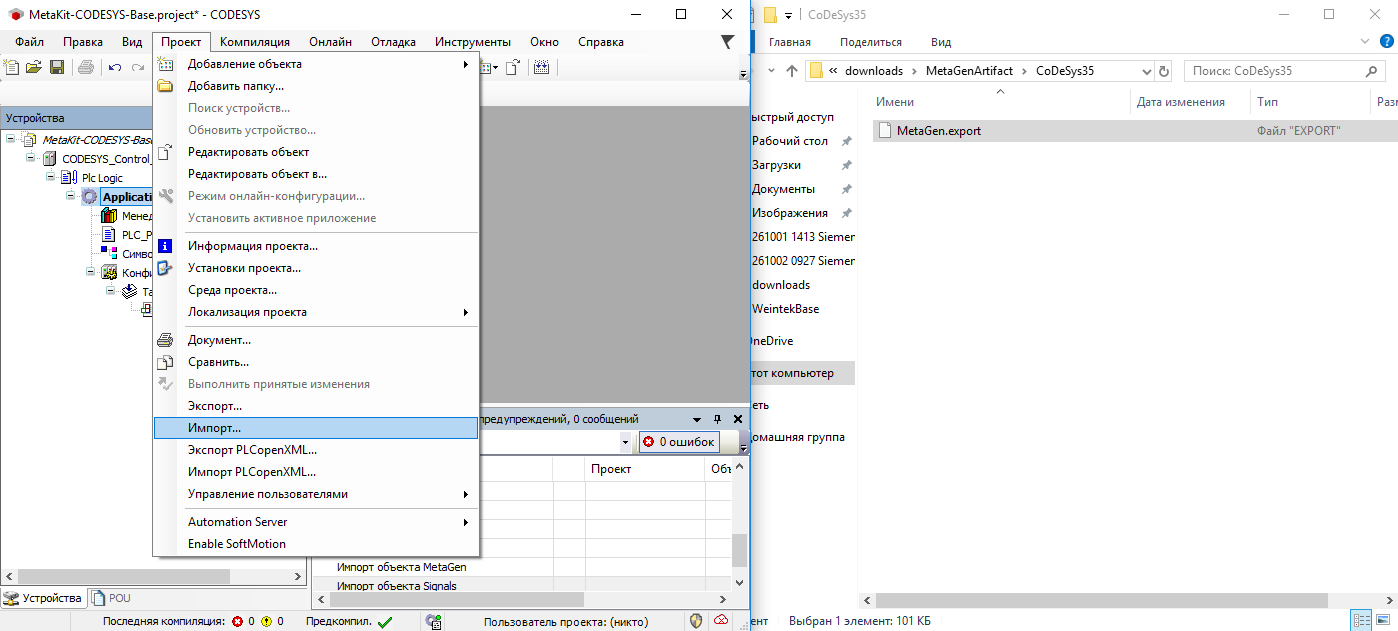The width and height of the screenshot is (1398, 631).
Task: Toggle the '0 ошибок' errors filter
Action: [x=679, y=442]
